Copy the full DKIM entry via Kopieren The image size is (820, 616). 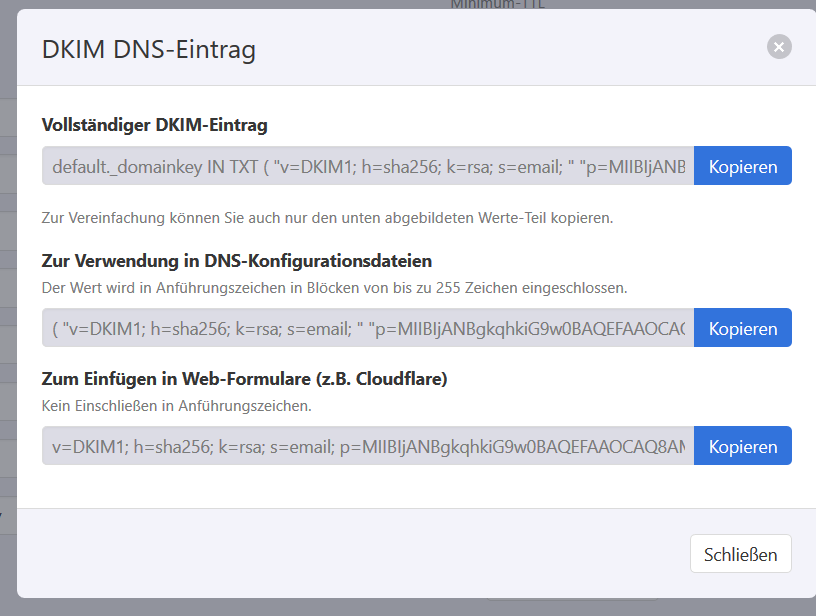click(742, 166)
